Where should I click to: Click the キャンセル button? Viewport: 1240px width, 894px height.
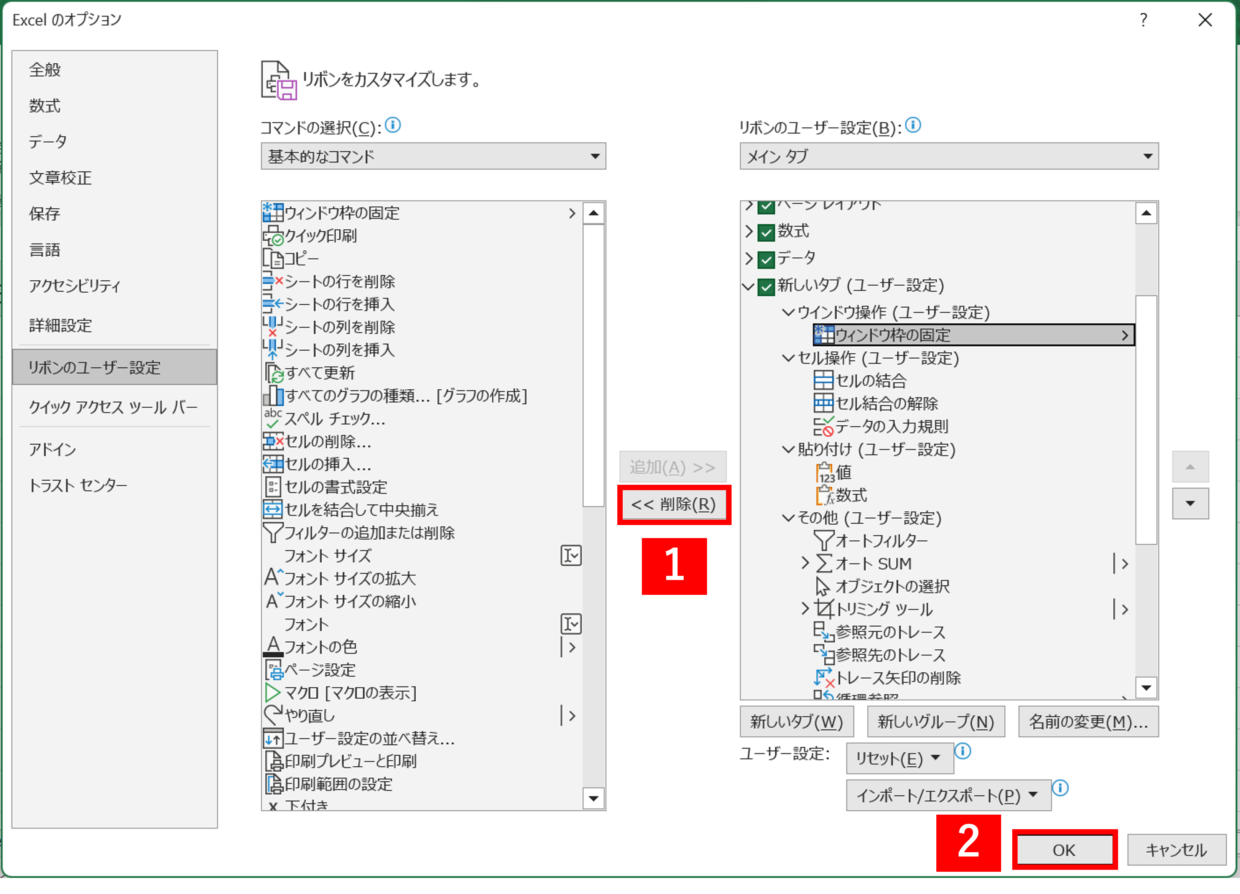click(x=1176, y=850)
